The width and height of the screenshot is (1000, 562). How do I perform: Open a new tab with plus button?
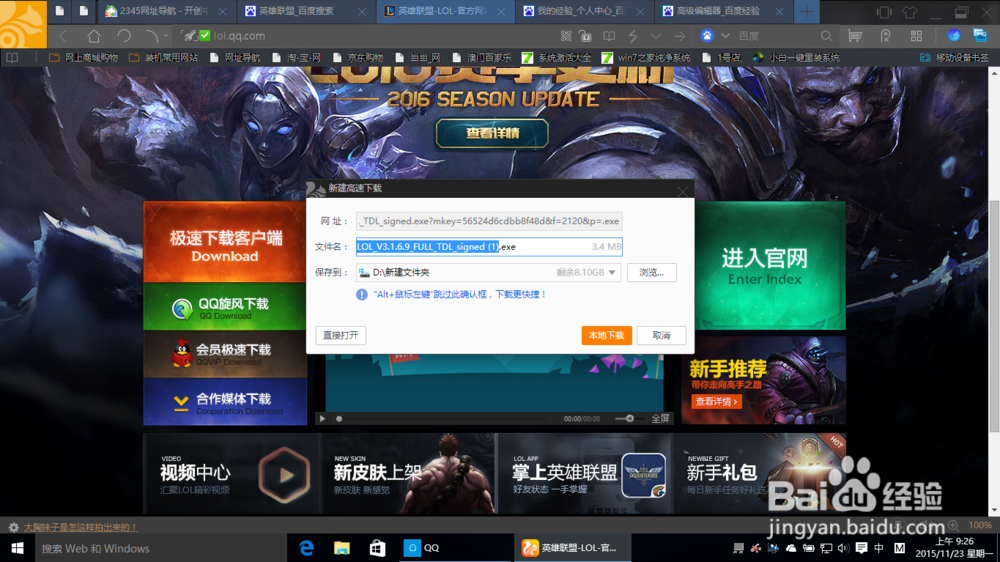click(x=807, y=11)
